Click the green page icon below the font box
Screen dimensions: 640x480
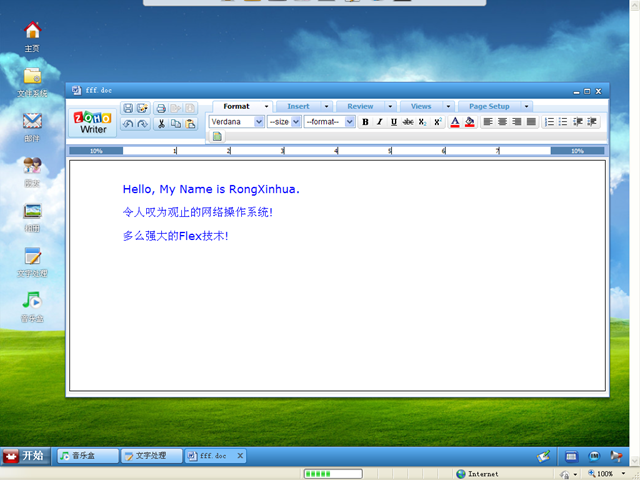click(217, 136)
